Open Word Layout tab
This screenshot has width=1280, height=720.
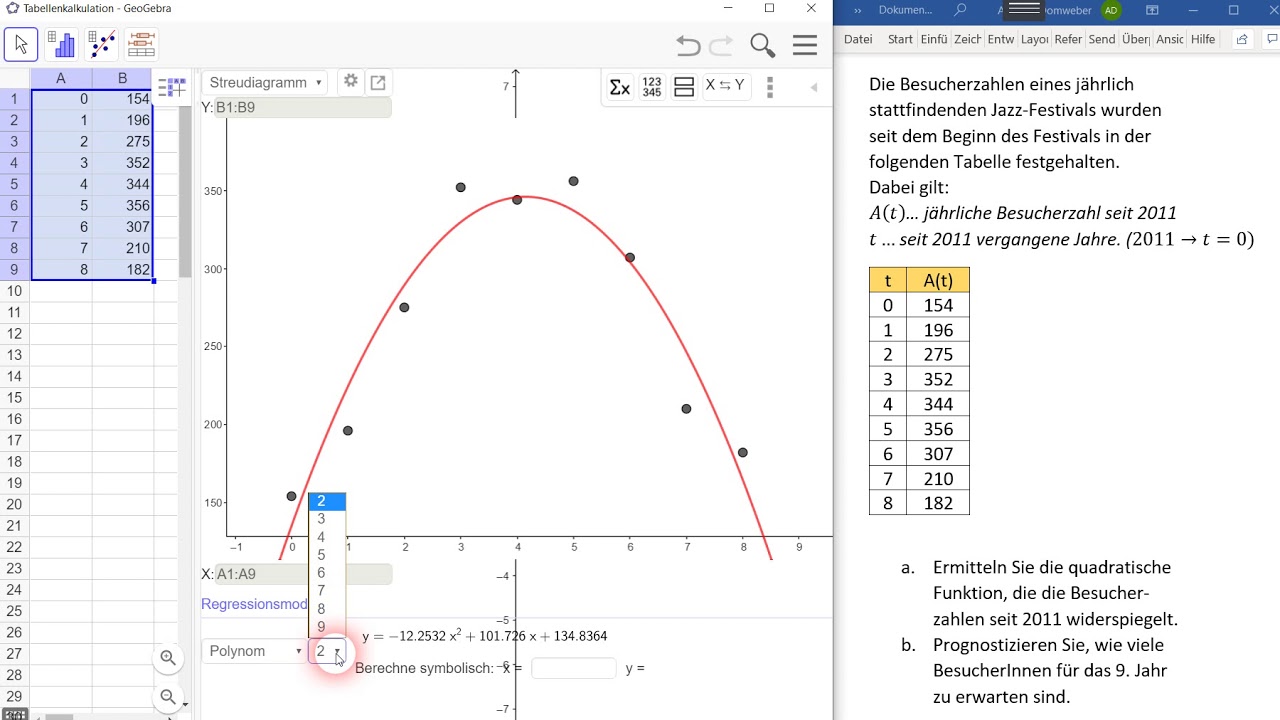click(1035, 39)
